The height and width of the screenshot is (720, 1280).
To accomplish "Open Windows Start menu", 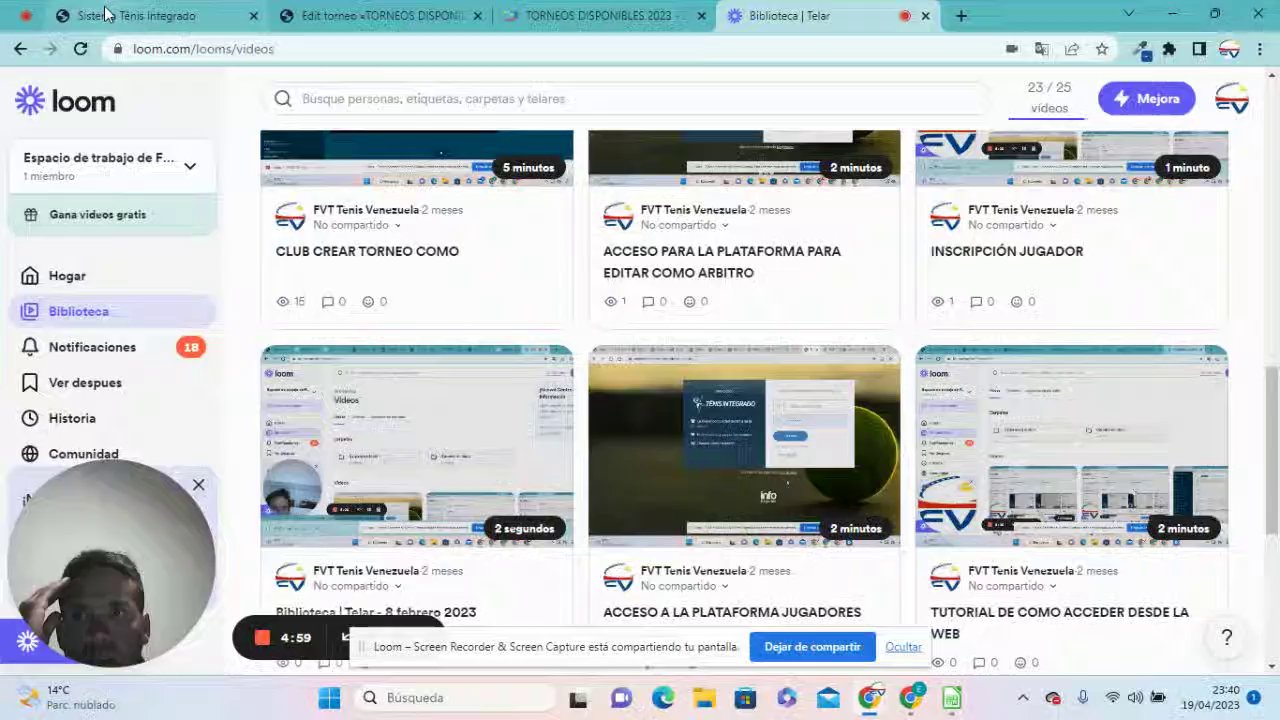I will (x=329, y=698).
